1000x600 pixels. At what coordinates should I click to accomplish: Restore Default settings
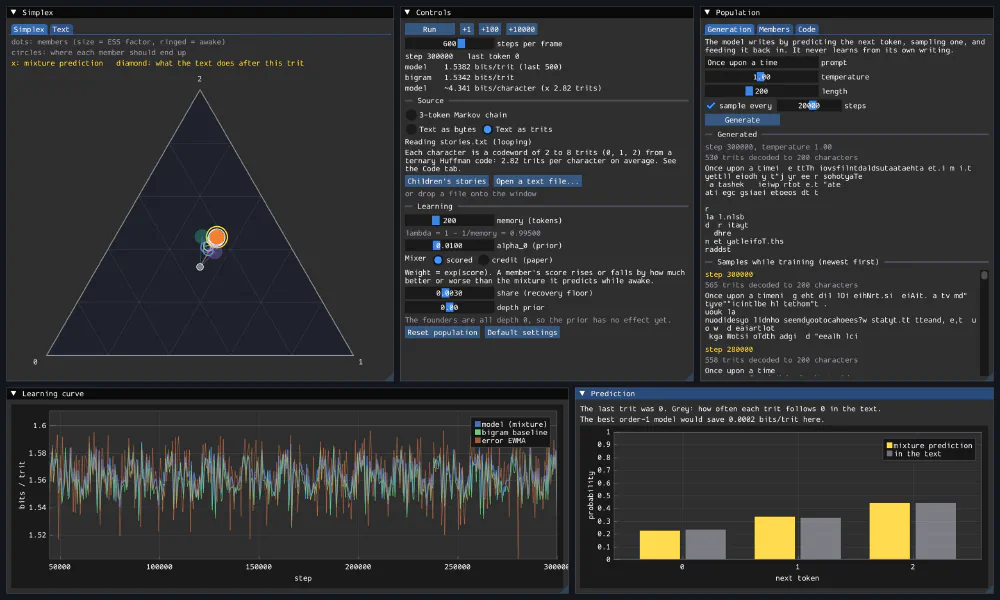[x=522, y=332]
